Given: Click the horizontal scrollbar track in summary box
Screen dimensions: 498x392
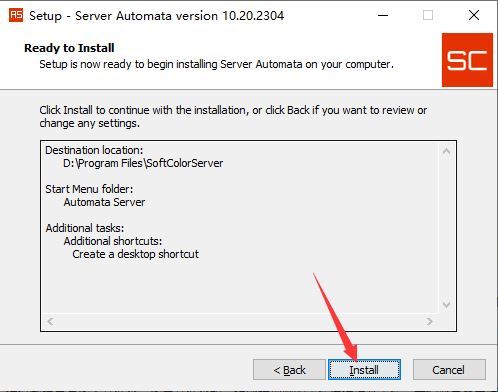Looking at the screenshot, I should (240, 321).
